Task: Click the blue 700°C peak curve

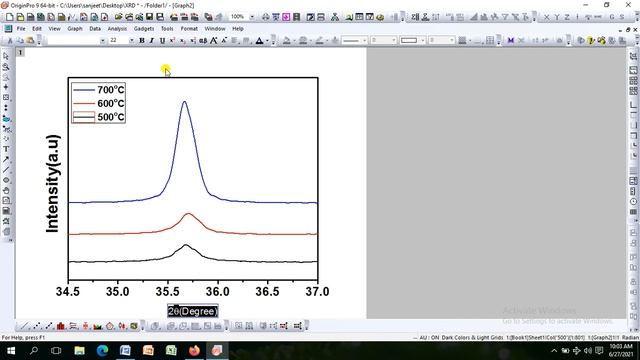Action: 184,102
